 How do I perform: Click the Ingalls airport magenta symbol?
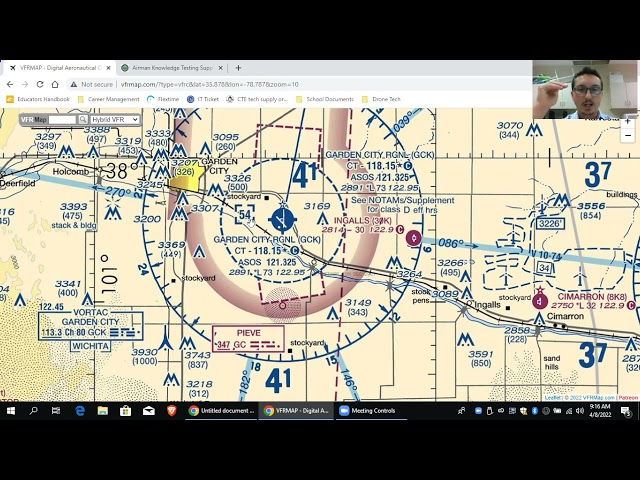pyautogui.click(x=413, y=238)
